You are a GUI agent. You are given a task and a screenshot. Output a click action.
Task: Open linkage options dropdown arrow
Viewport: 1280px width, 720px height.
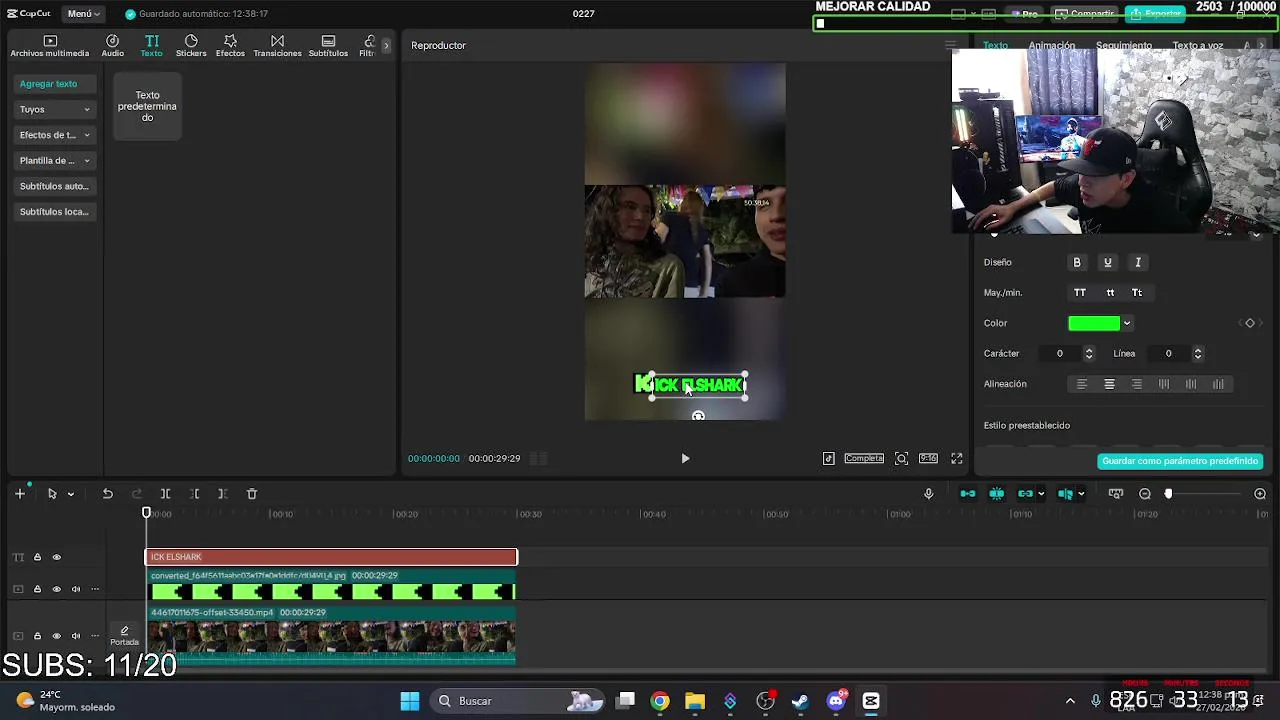coord(1041,494)
